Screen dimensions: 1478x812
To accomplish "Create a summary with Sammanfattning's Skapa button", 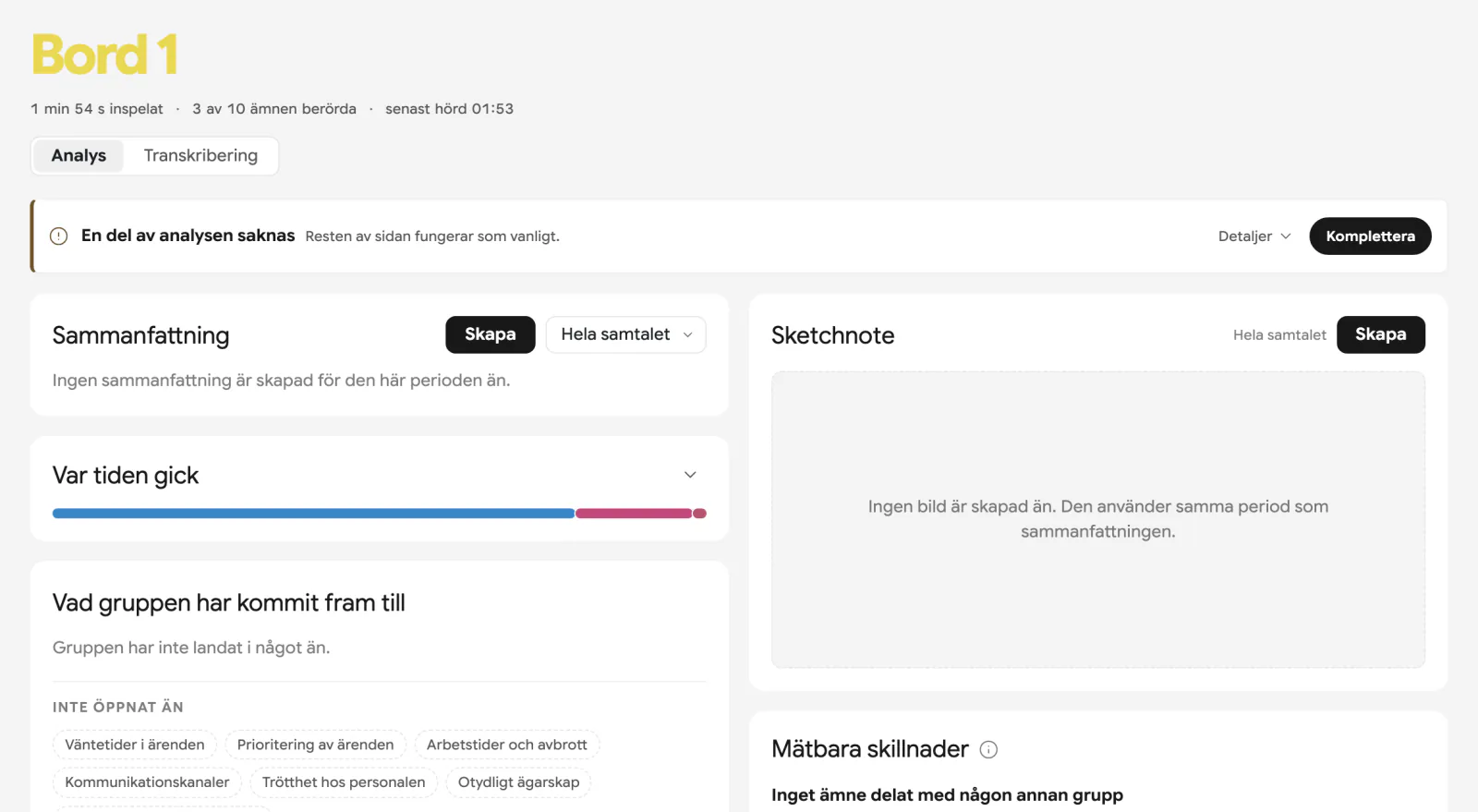I will [x=490, y=334].
